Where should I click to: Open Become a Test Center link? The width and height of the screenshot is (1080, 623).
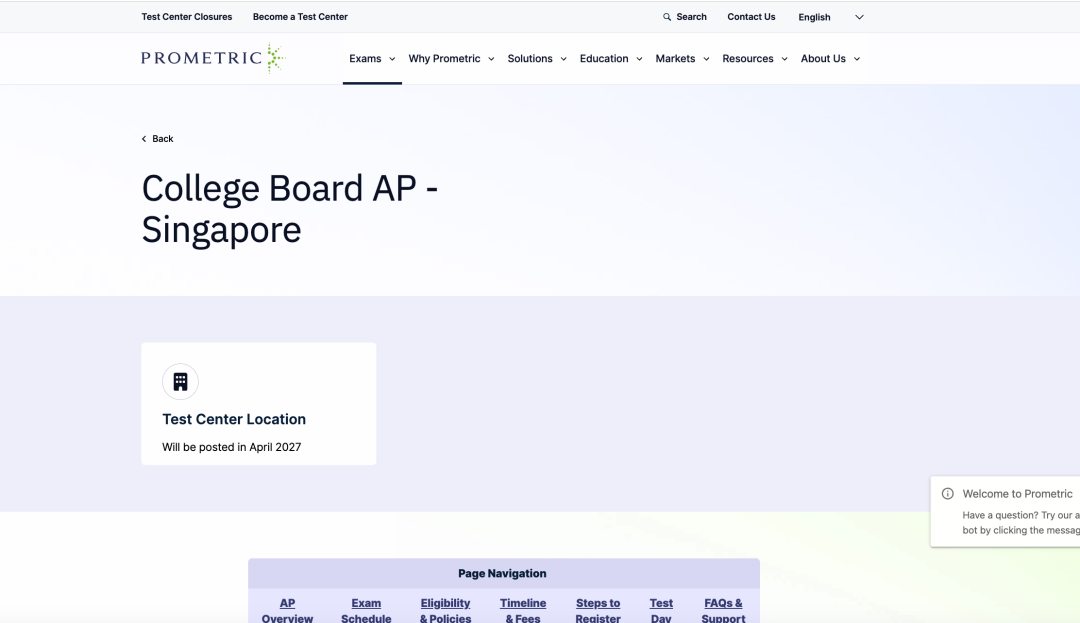(300, 17)
